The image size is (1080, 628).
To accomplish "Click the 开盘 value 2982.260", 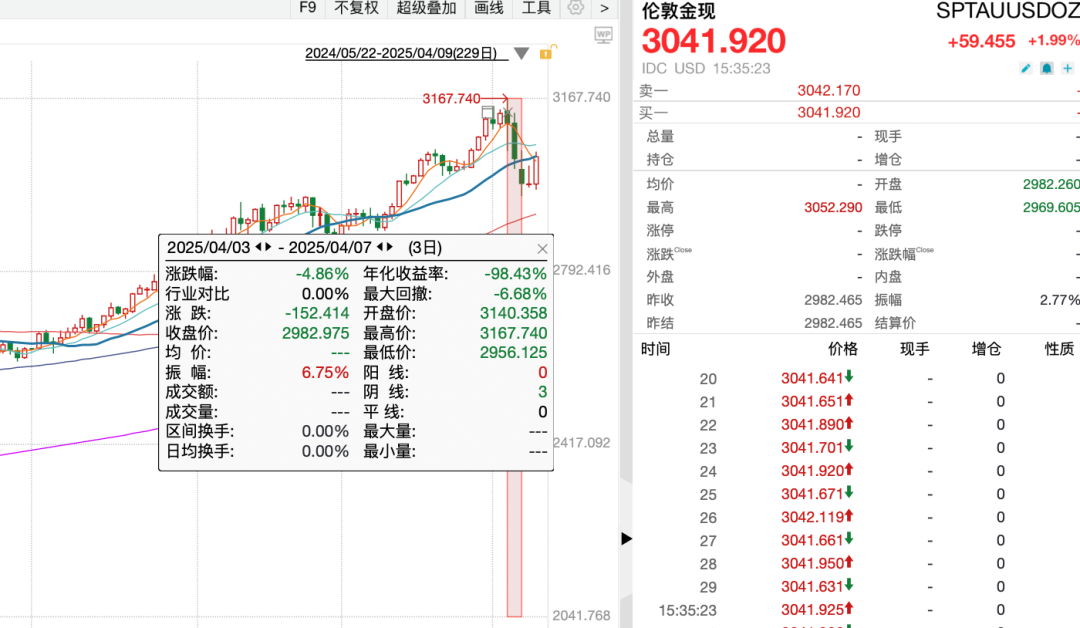I will 1051,184.
